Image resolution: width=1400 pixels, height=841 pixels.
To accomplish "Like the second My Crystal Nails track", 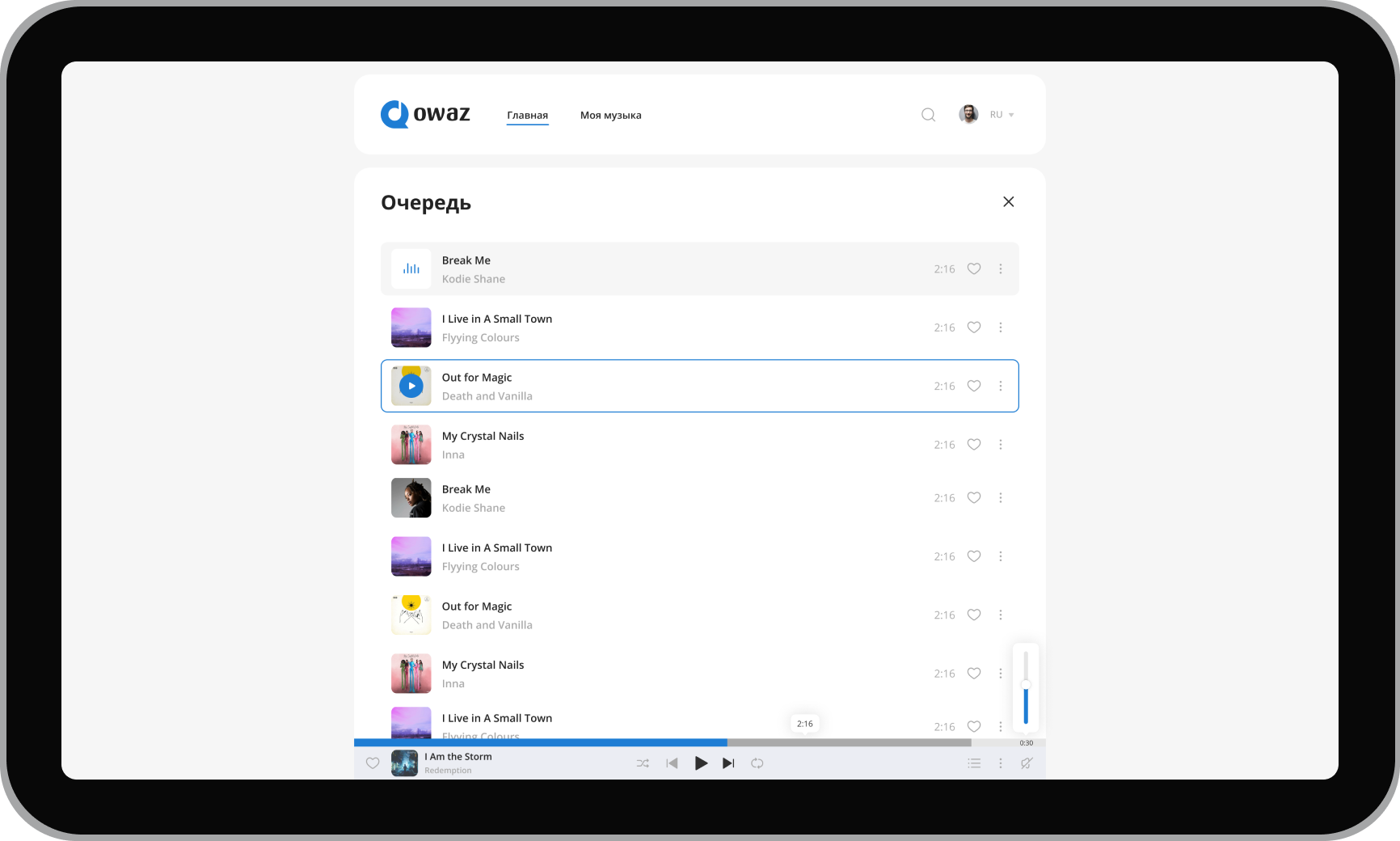I will (x=974, y=674).
